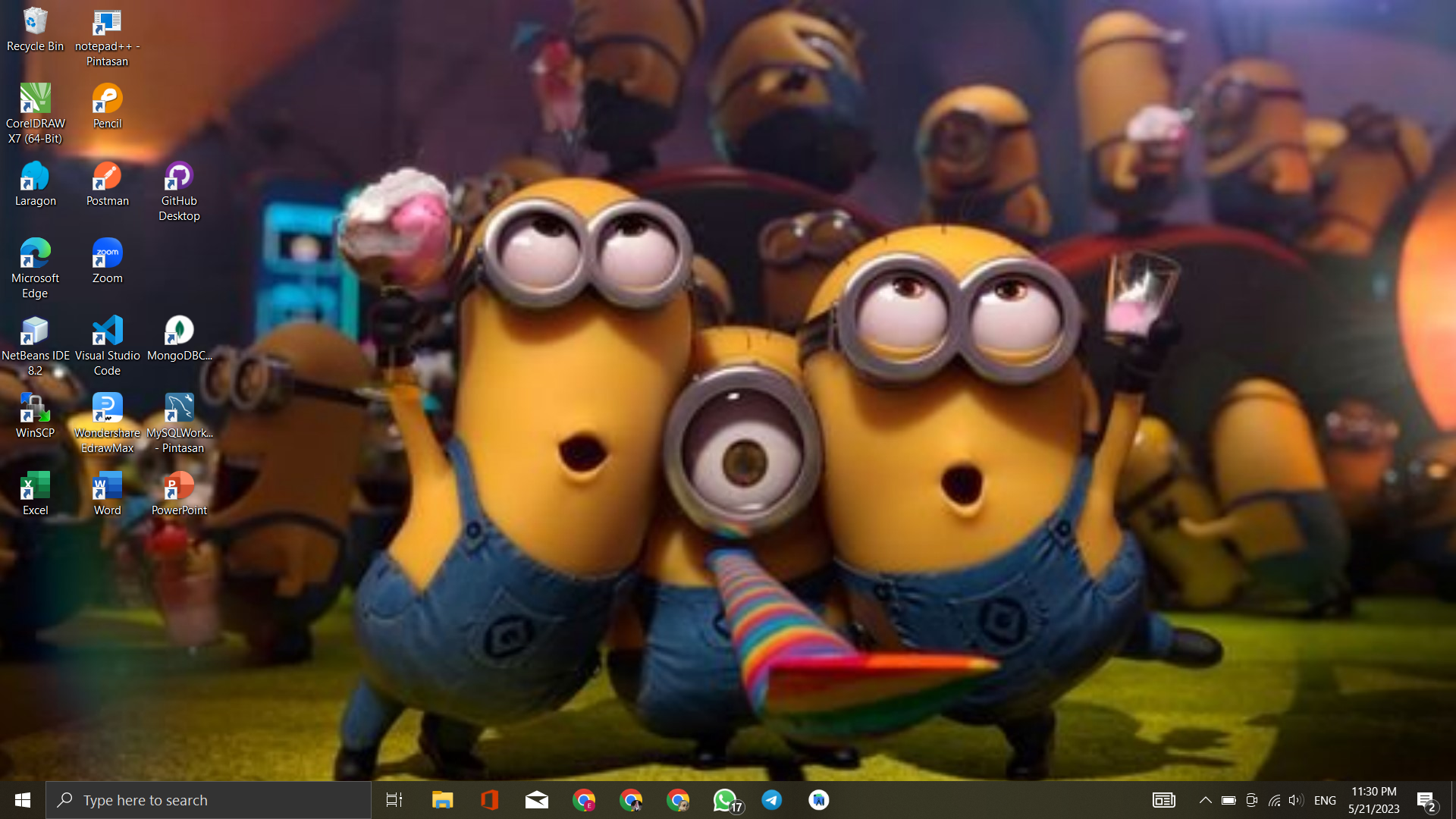Click the Show desktop strip

[1453, 800]
